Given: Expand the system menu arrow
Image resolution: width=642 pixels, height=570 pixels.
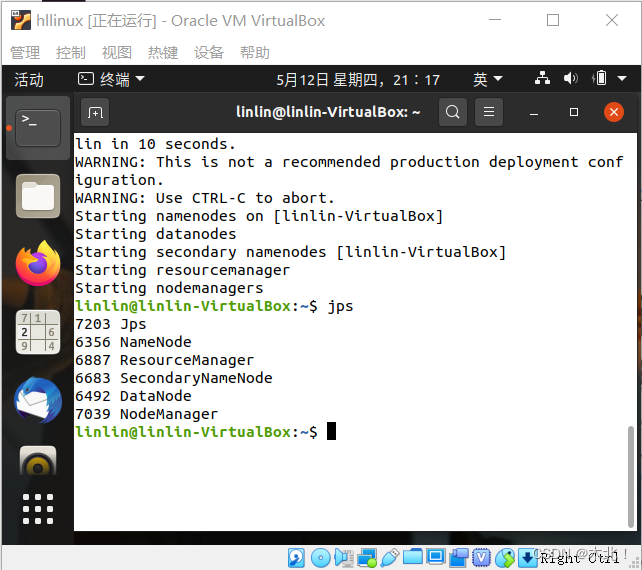Looking at the screenshot, I should click(622, 78).
